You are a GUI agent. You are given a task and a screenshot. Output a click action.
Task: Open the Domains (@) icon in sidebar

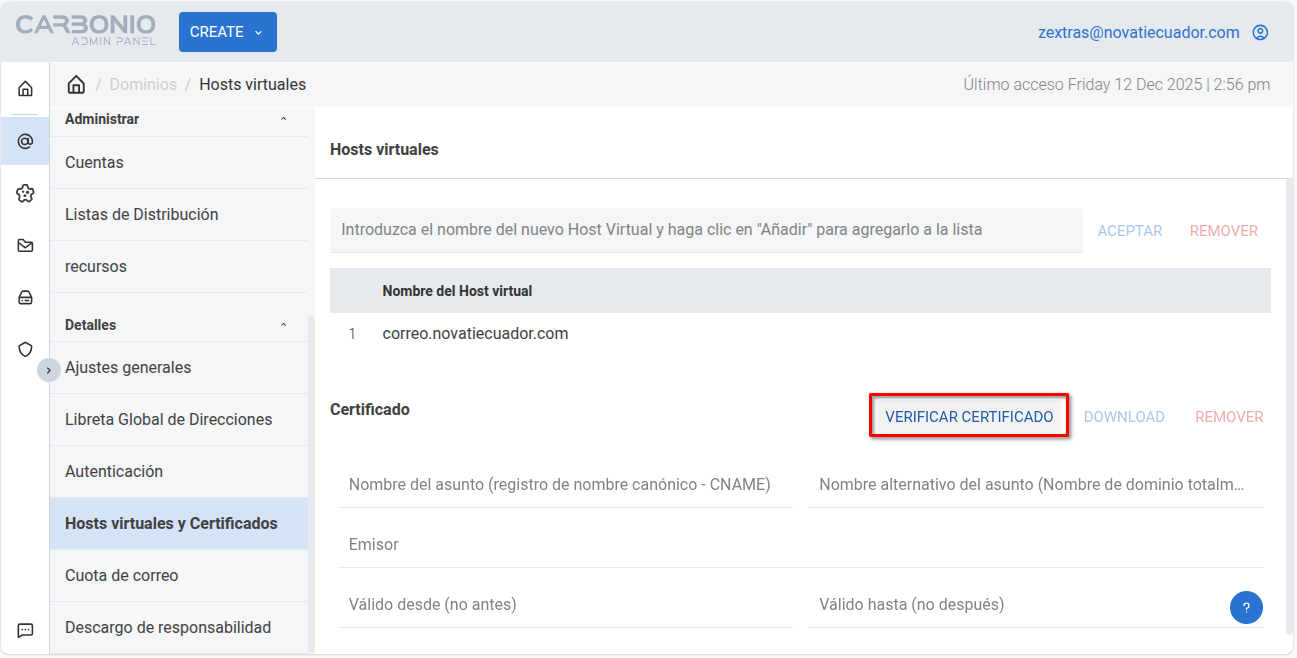coord(25,141)
